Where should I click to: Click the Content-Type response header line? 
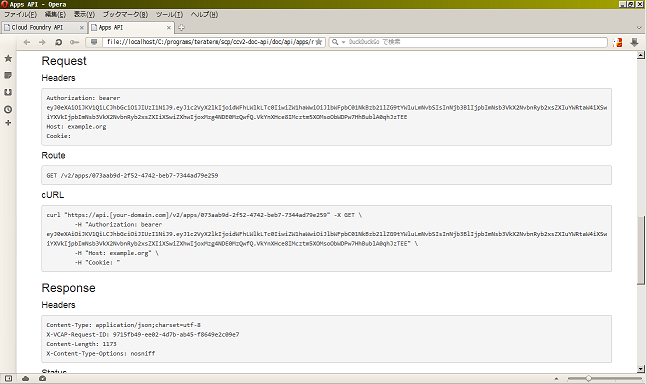(x=123, y=325)
